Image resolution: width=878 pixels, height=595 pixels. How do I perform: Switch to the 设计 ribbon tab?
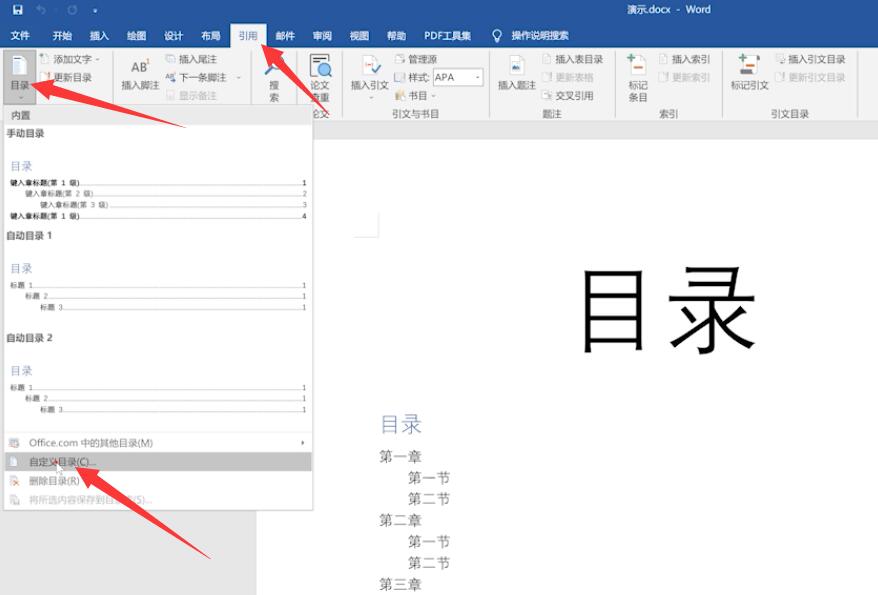pos(173,36)
